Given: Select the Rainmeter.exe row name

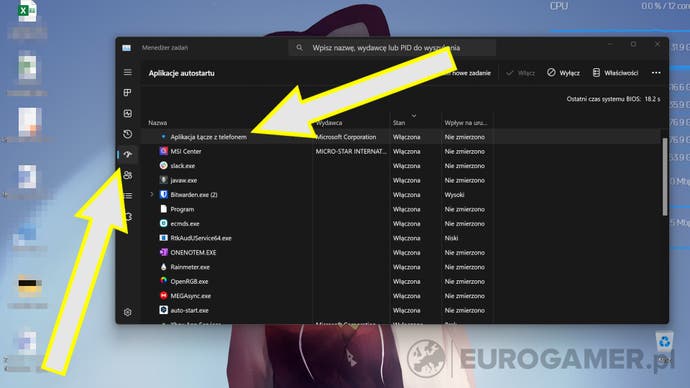Looking at the screenshot, I should point(190,267).
